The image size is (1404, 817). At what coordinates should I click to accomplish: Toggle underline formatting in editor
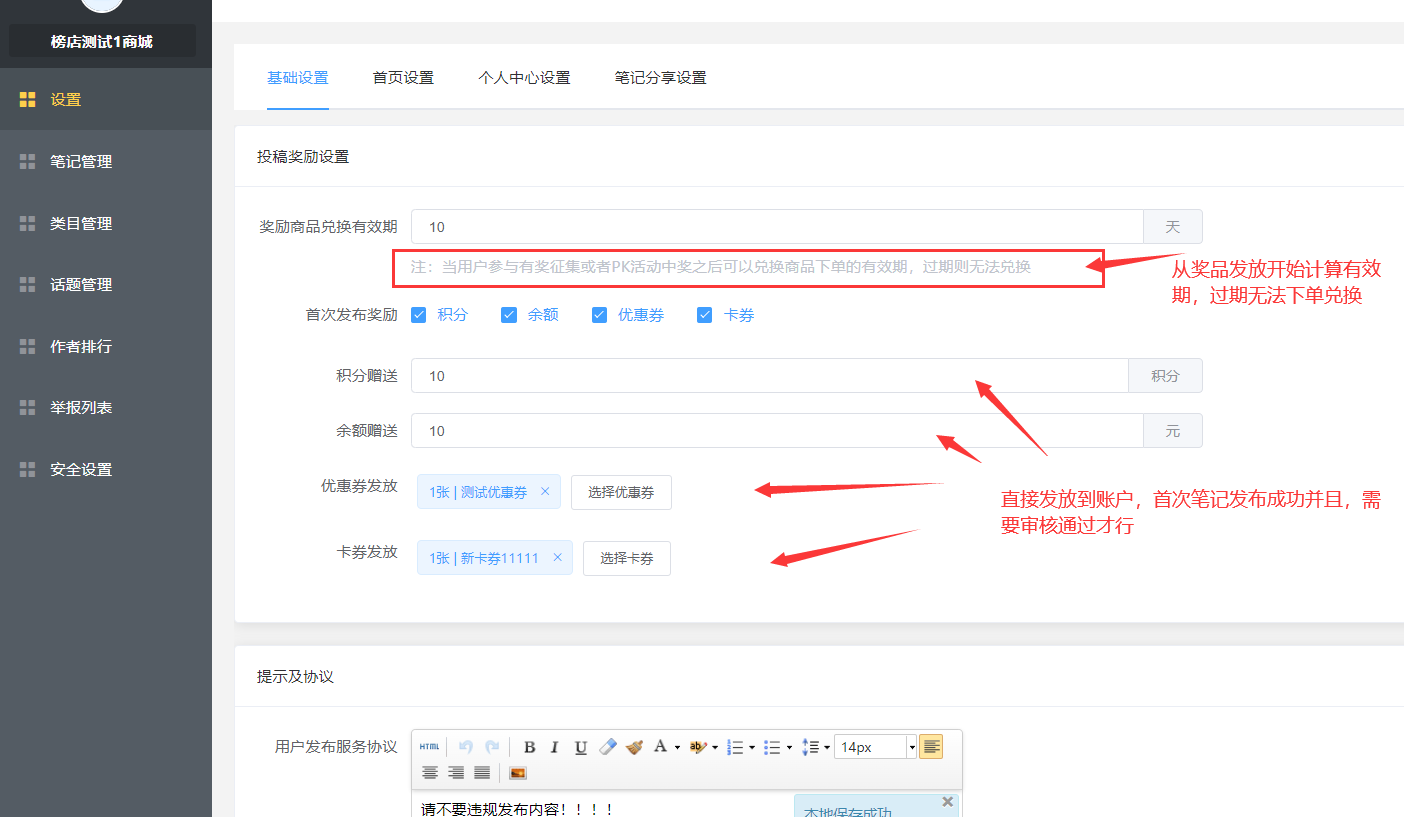point(581,747)
